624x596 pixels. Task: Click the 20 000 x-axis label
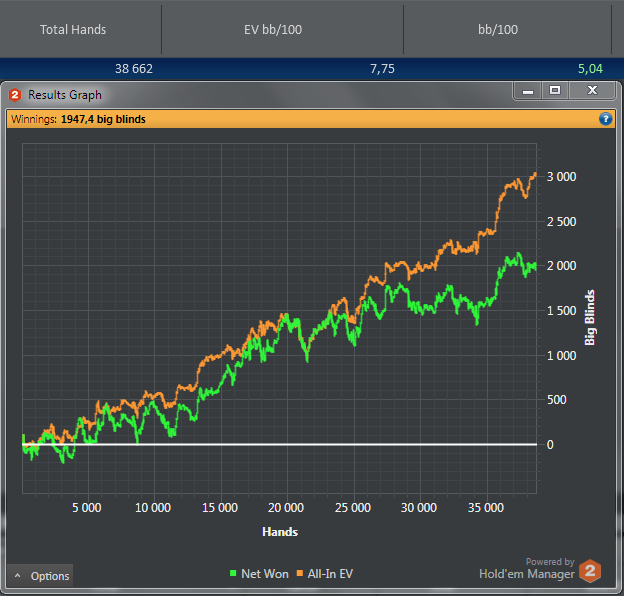tap(286, 508)
